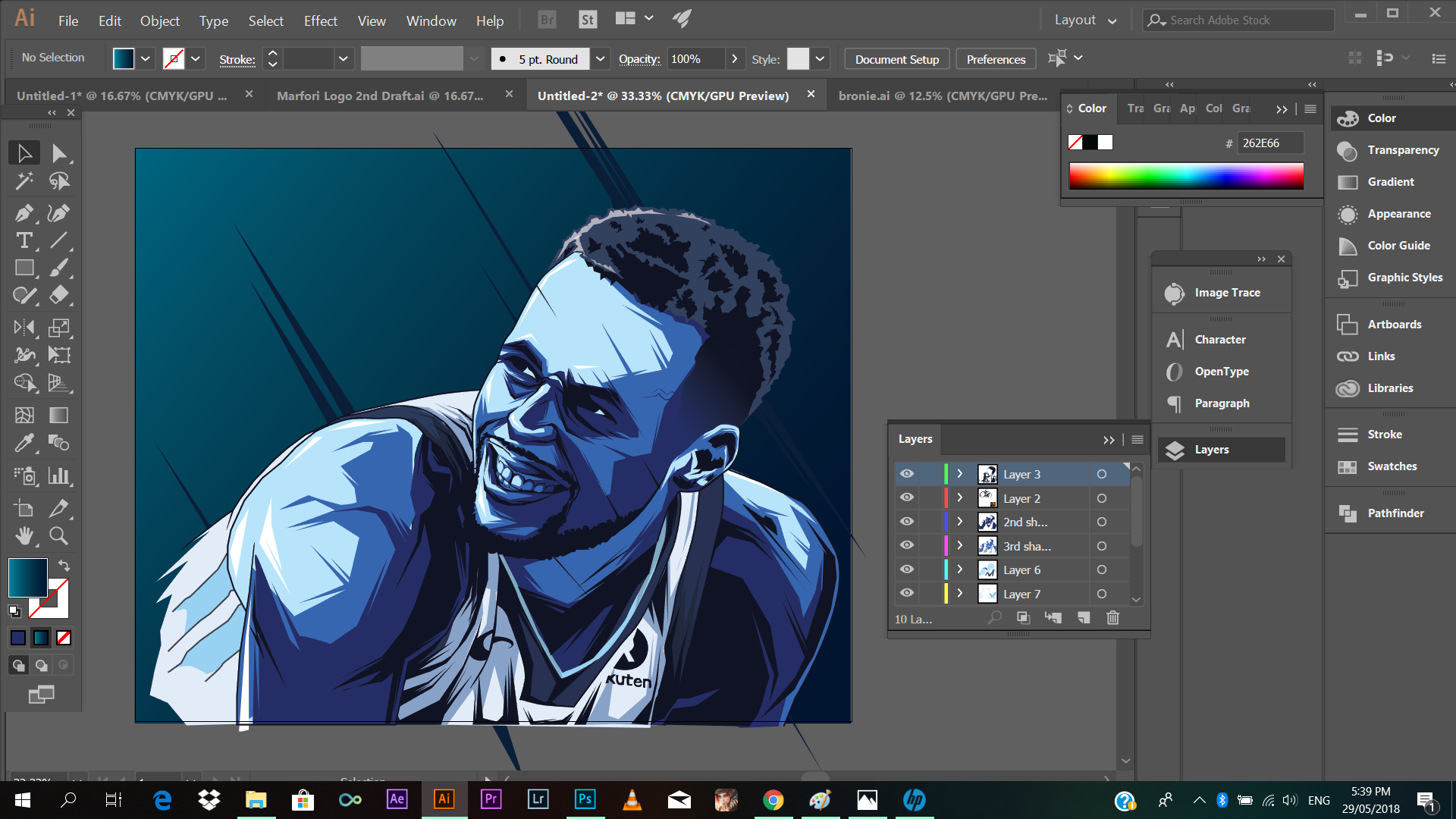Open the 5 pt. Round brush dropdown

click(x=600, y=58)
